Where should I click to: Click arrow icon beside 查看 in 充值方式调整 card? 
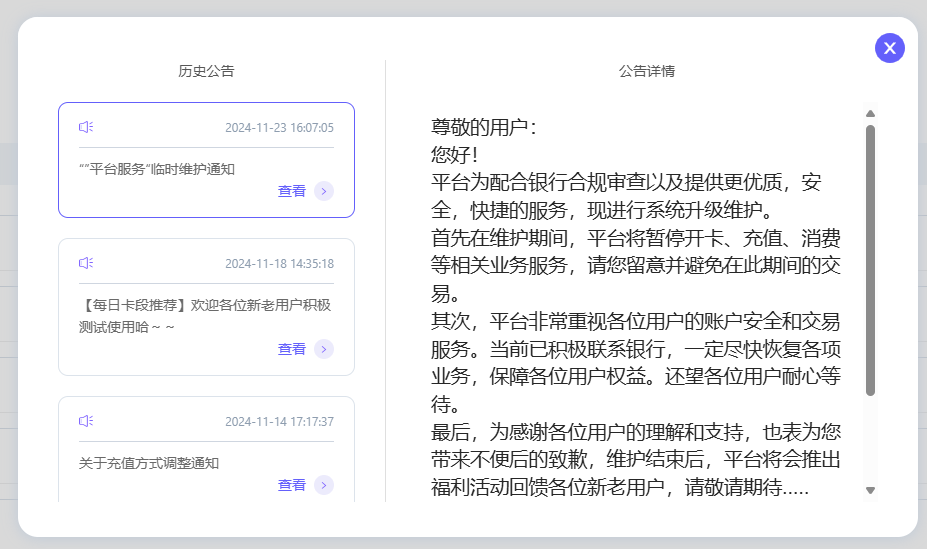[x=324, y=485]
